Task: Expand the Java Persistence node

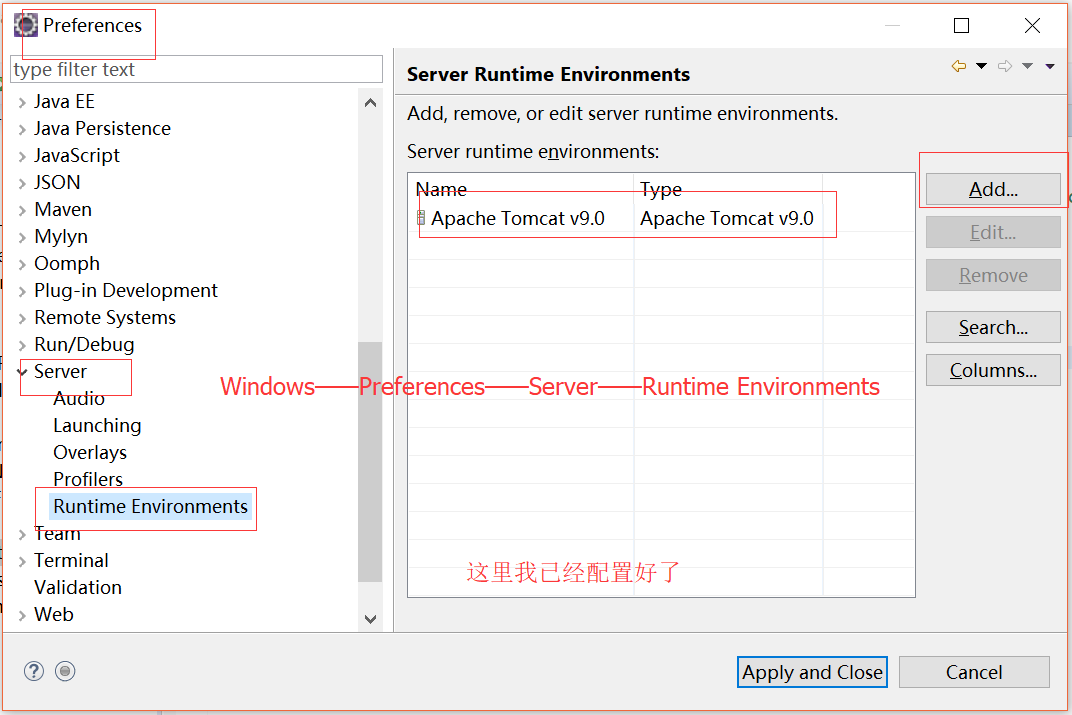Action: pos(22,129)
